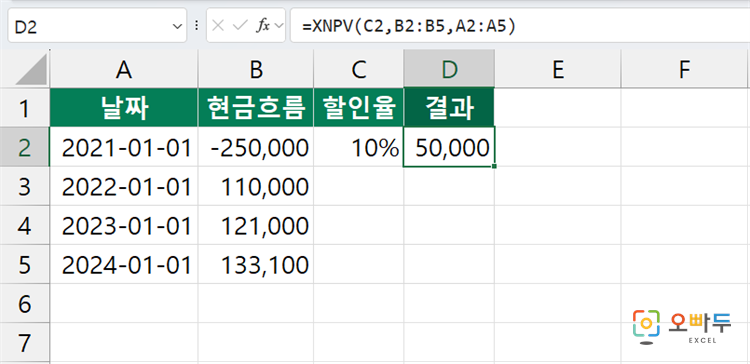Select the cell with date 2023-01-01
Screen dimensions: 750x364
pos(124,225)
